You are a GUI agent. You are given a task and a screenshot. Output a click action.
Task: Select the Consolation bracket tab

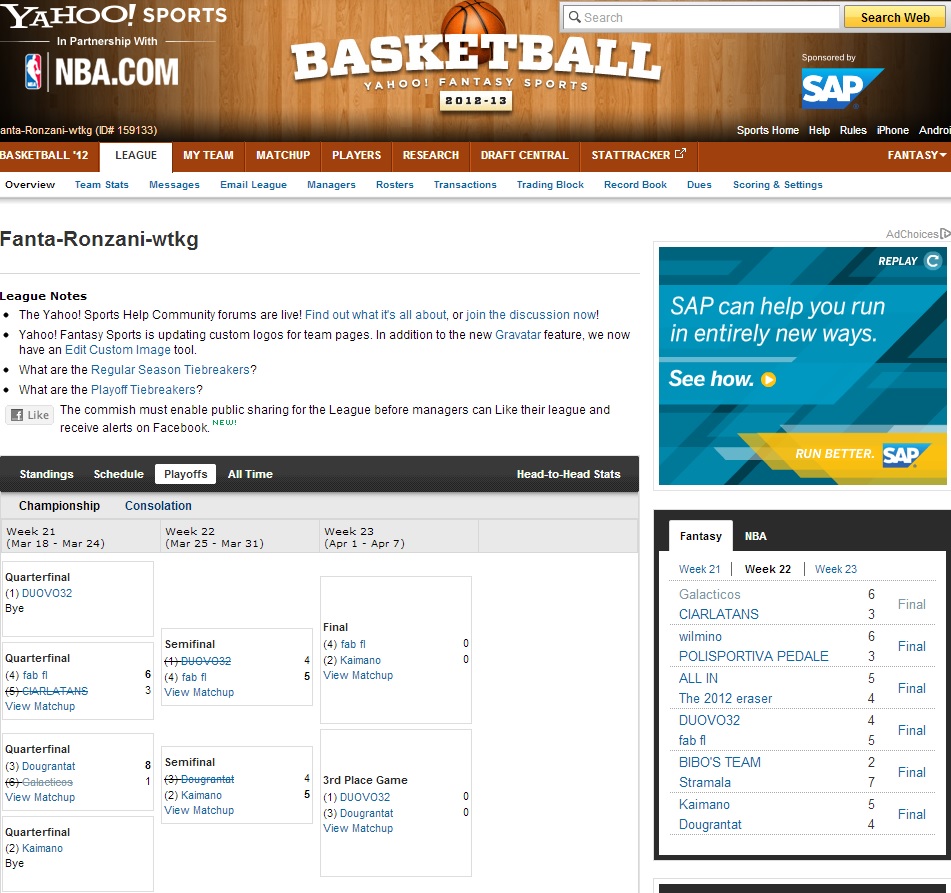[x=158, y=506]
